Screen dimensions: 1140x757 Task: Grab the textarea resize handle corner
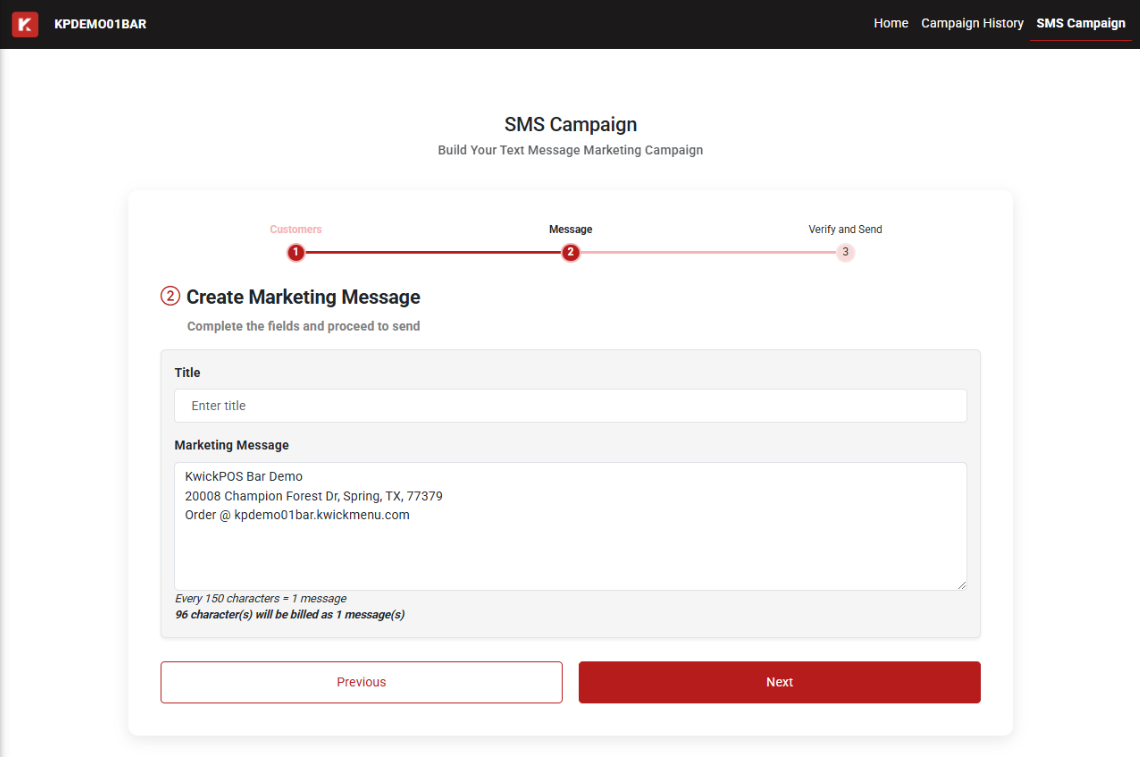pyautogui.click(x=962, y=585)
